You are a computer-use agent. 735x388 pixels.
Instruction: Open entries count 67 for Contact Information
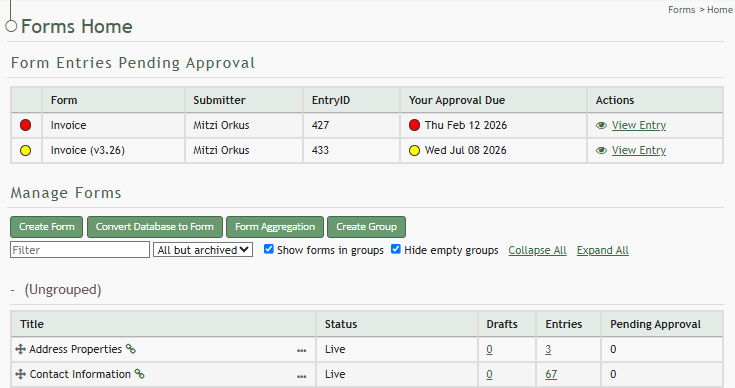[551, 374]
